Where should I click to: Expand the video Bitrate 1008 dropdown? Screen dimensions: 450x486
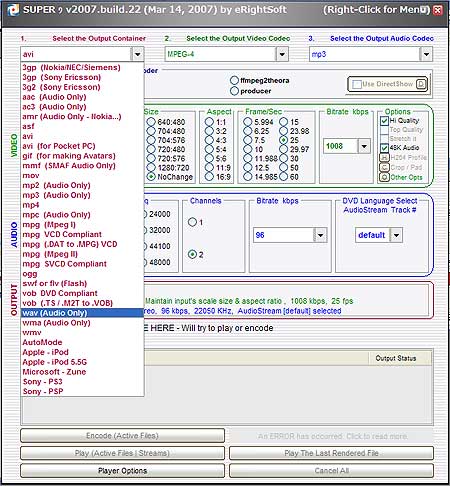364,146
